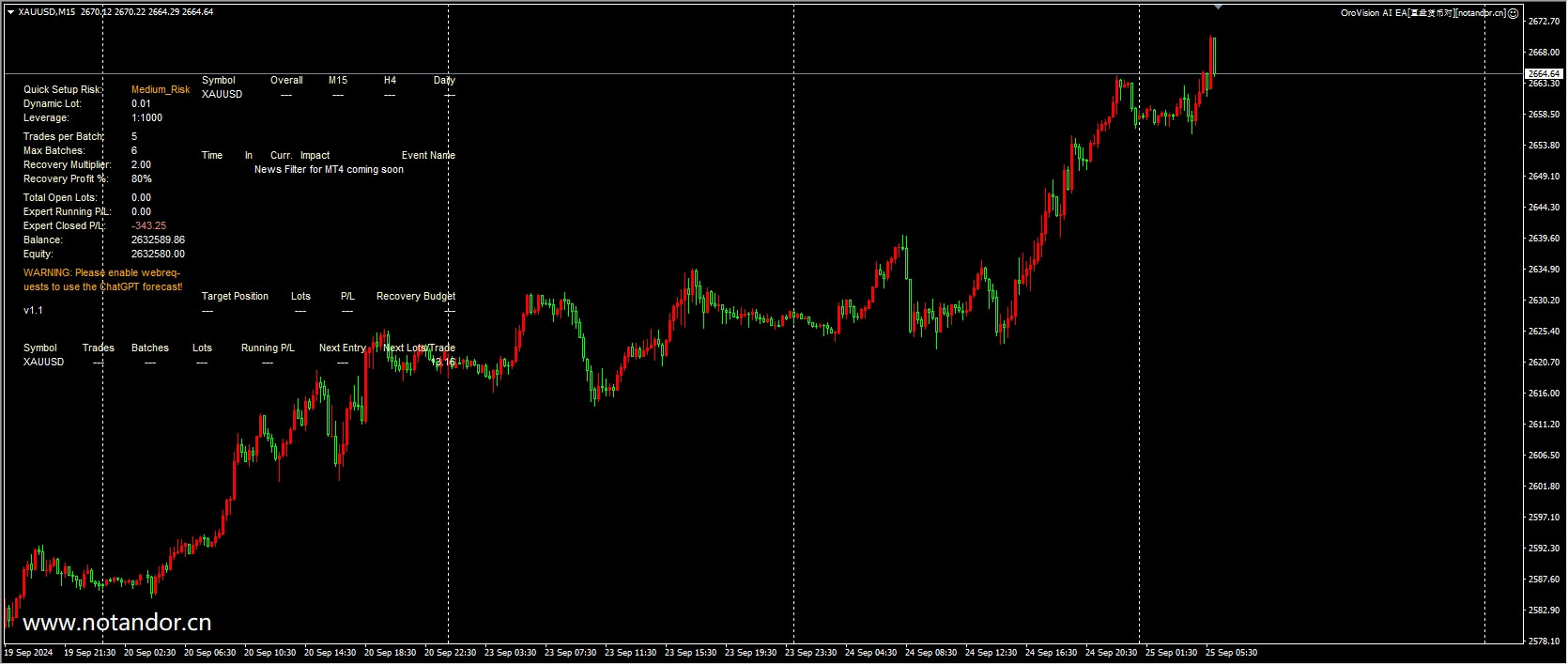Click the XAUUSD,M15 chart title text
This screenshot has height=665, width=1568.
point(47,12)
